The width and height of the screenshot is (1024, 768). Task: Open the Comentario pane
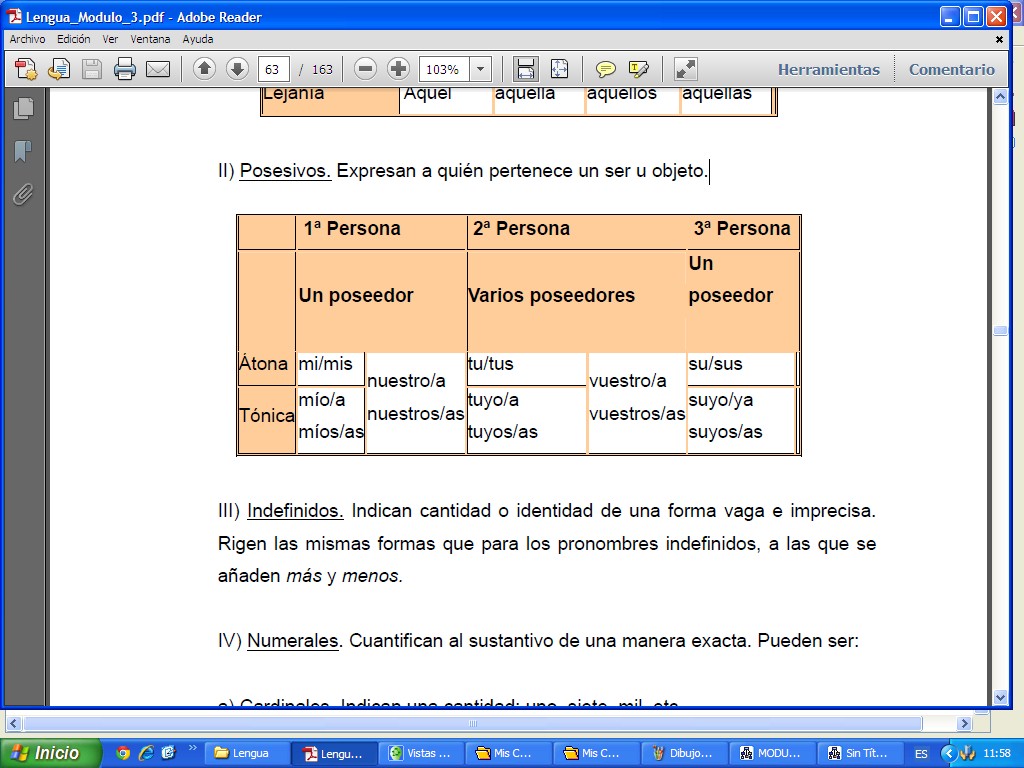click(951, 69)
